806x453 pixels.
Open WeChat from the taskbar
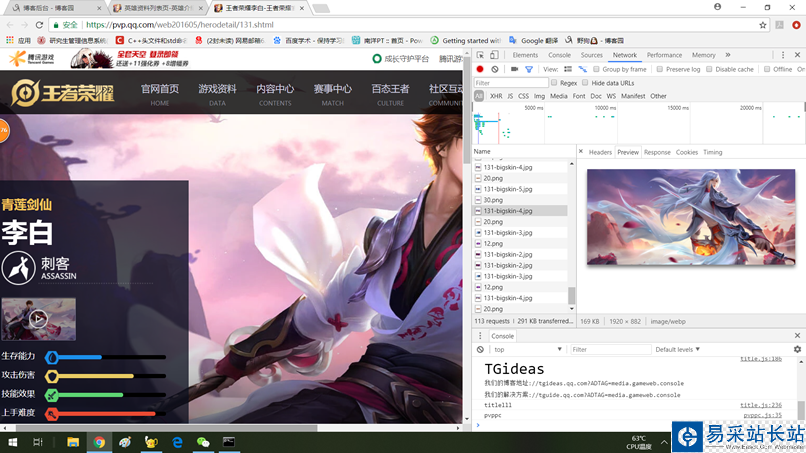click(x=203, y=442)
